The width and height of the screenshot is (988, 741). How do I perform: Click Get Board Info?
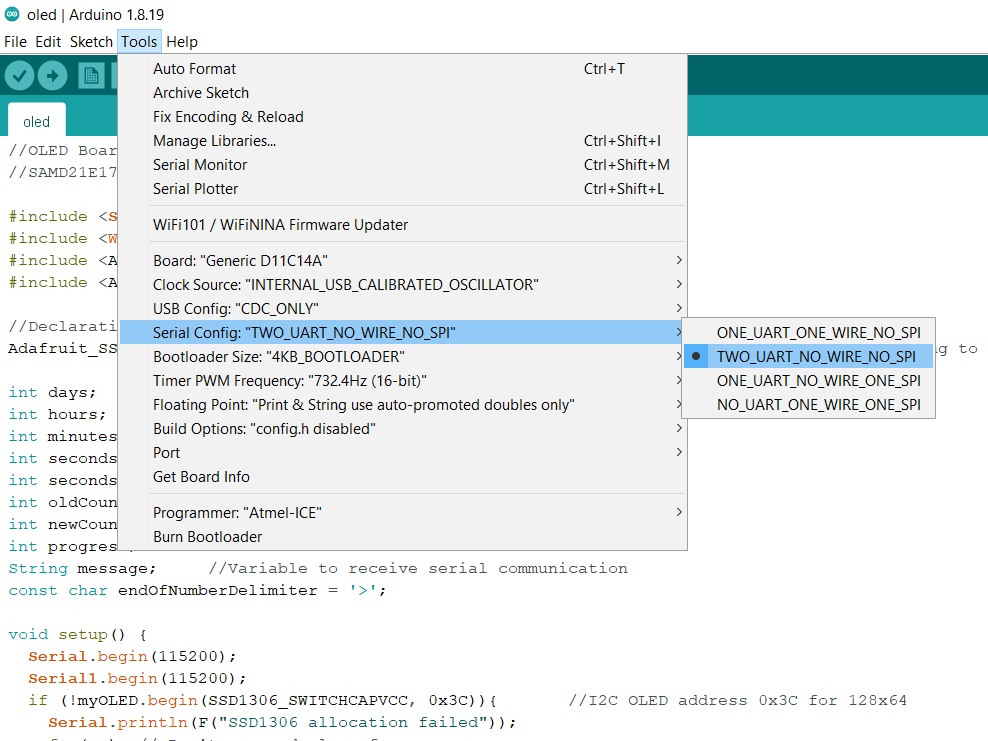[201, 476]
